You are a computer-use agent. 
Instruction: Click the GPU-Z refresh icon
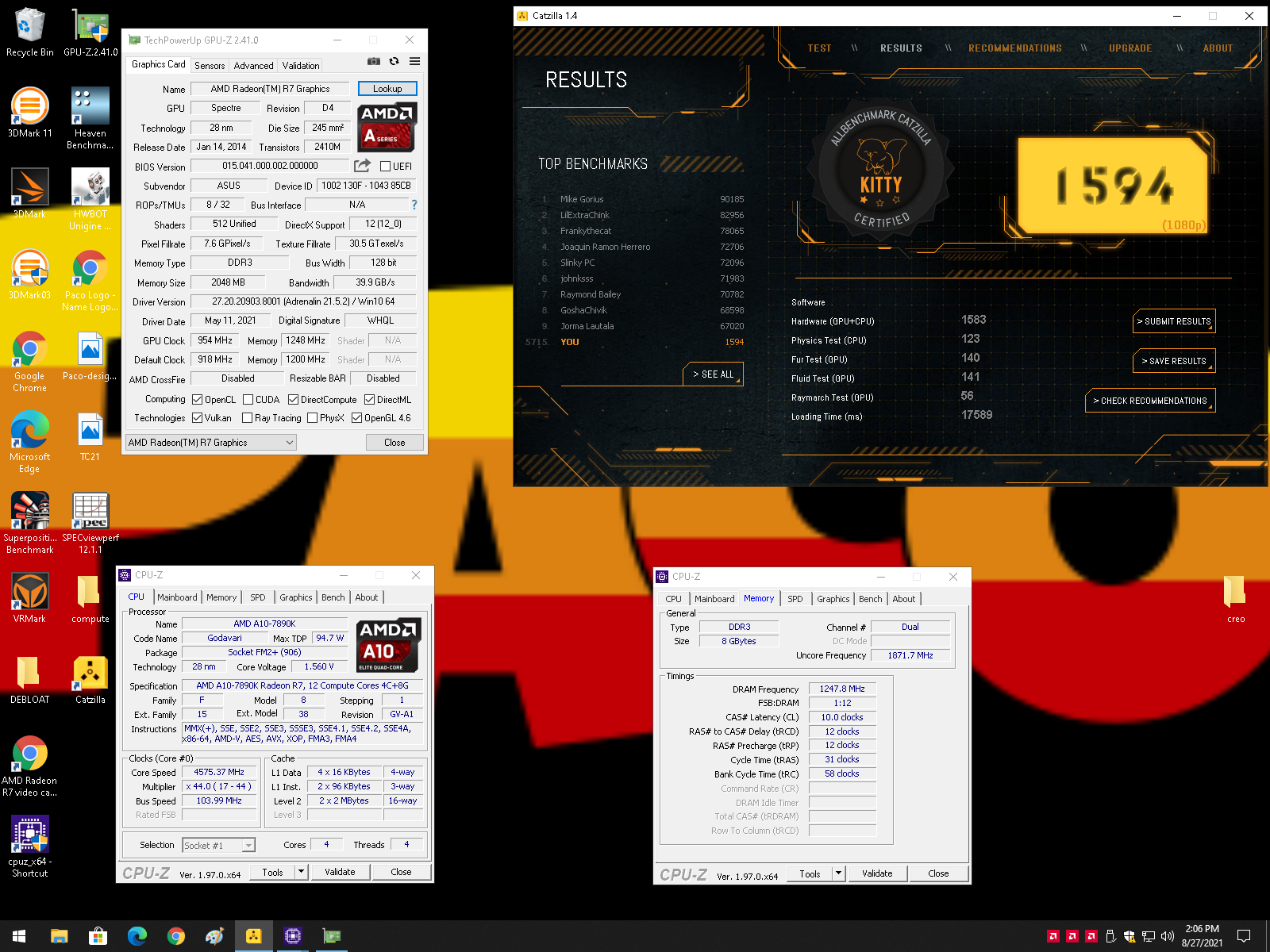(x=394, y=62)
